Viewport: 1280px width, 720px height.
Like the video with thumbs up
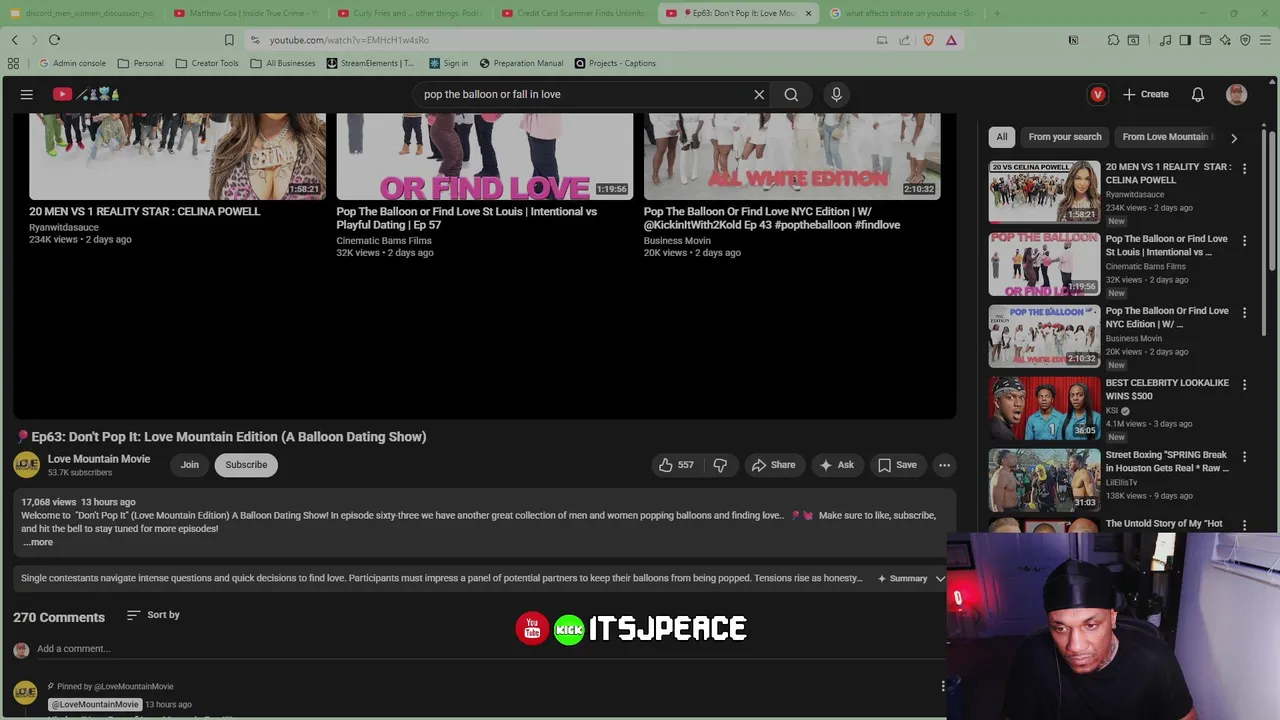coord(676,465)
